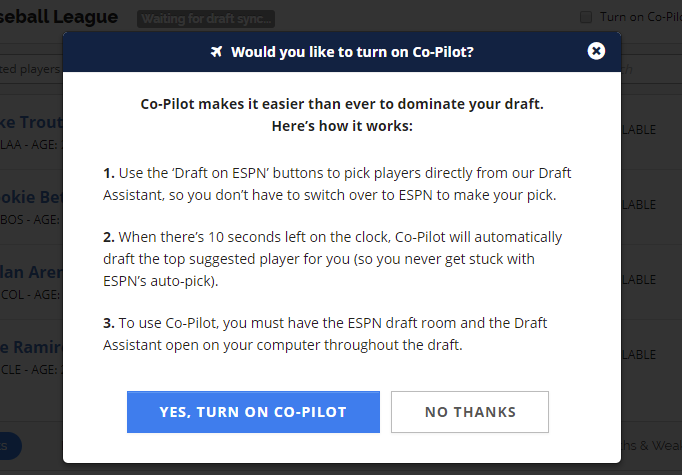This screenshot has height=475, width=682.
Task: Click the drafted players filter text at top left
Action: click(30, 69)
